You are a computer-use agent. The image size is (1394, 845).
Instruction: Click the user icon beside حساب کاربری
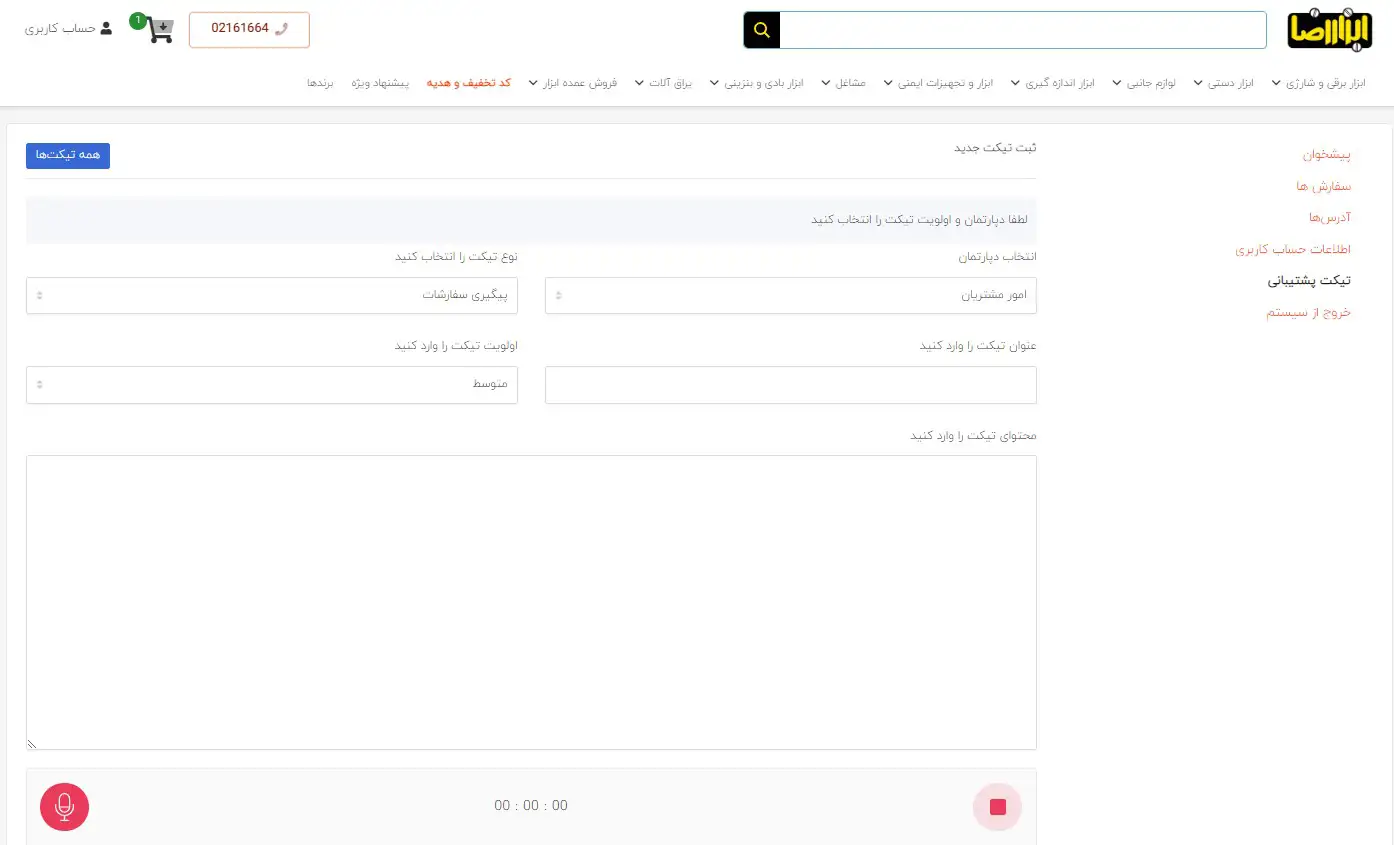[x=106, y=28]
